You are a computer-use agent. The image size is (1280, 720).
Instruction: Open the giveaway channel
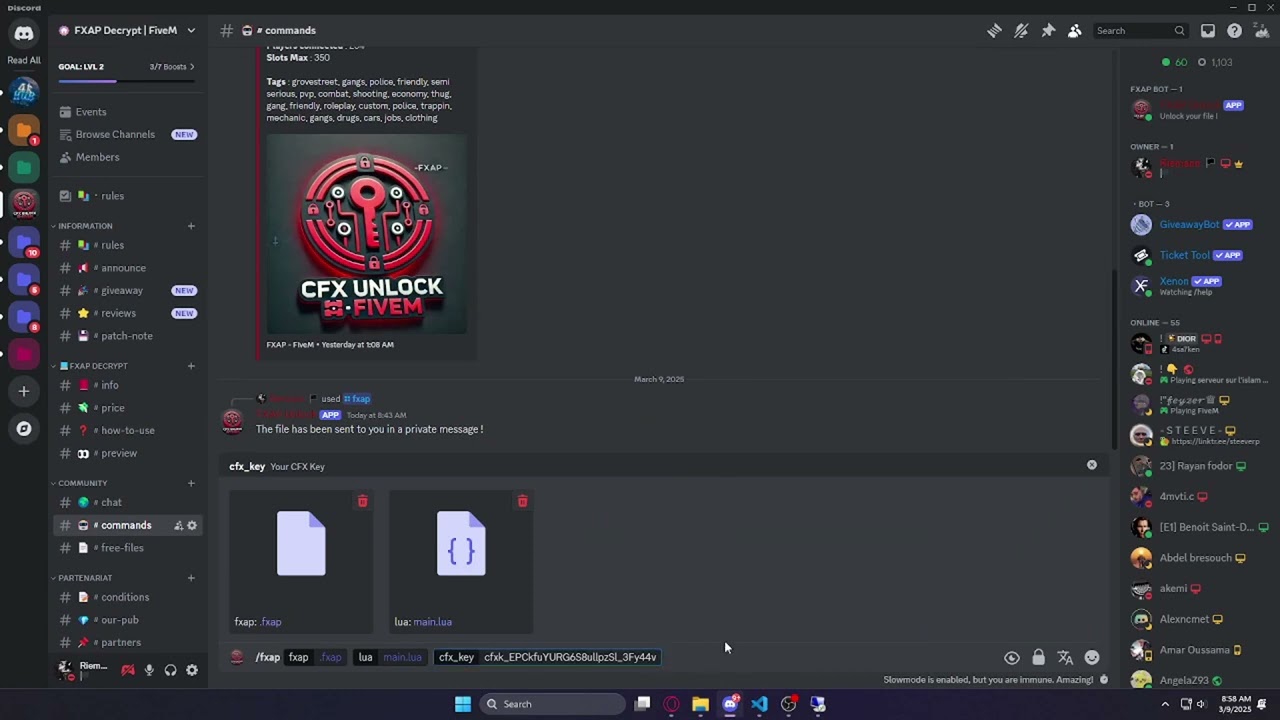pyautogui.click(x=127, y=290)
